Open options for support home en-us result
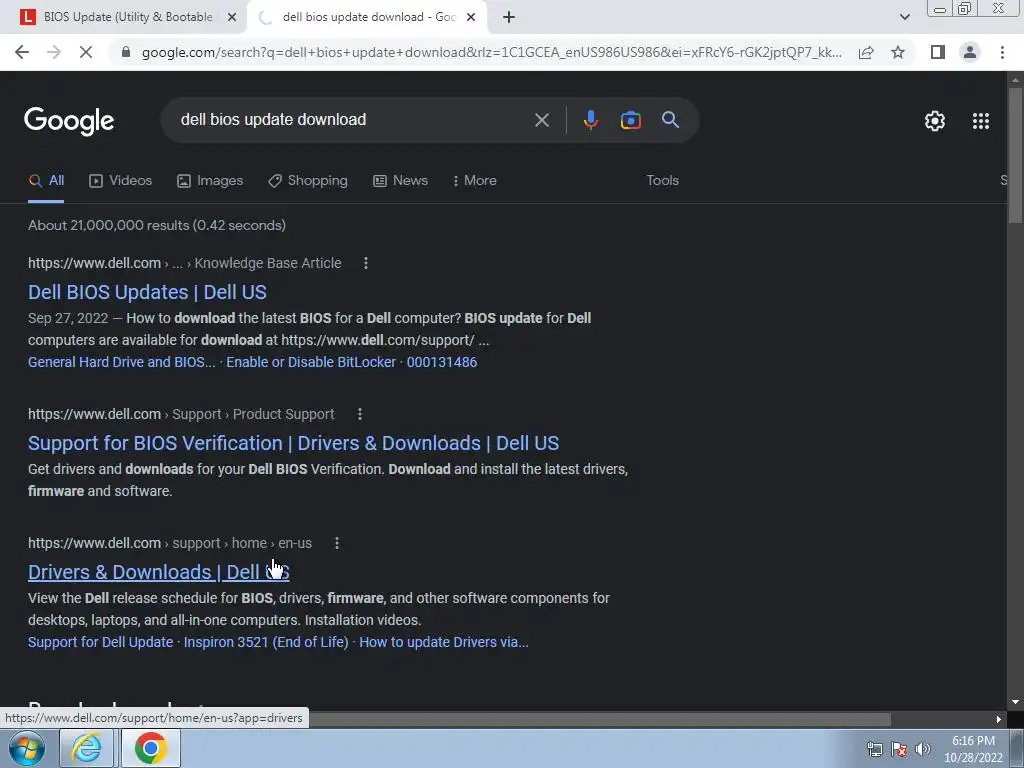Image resolution: width=1024 pixels, height=768 pixels. tap(337, 543)
